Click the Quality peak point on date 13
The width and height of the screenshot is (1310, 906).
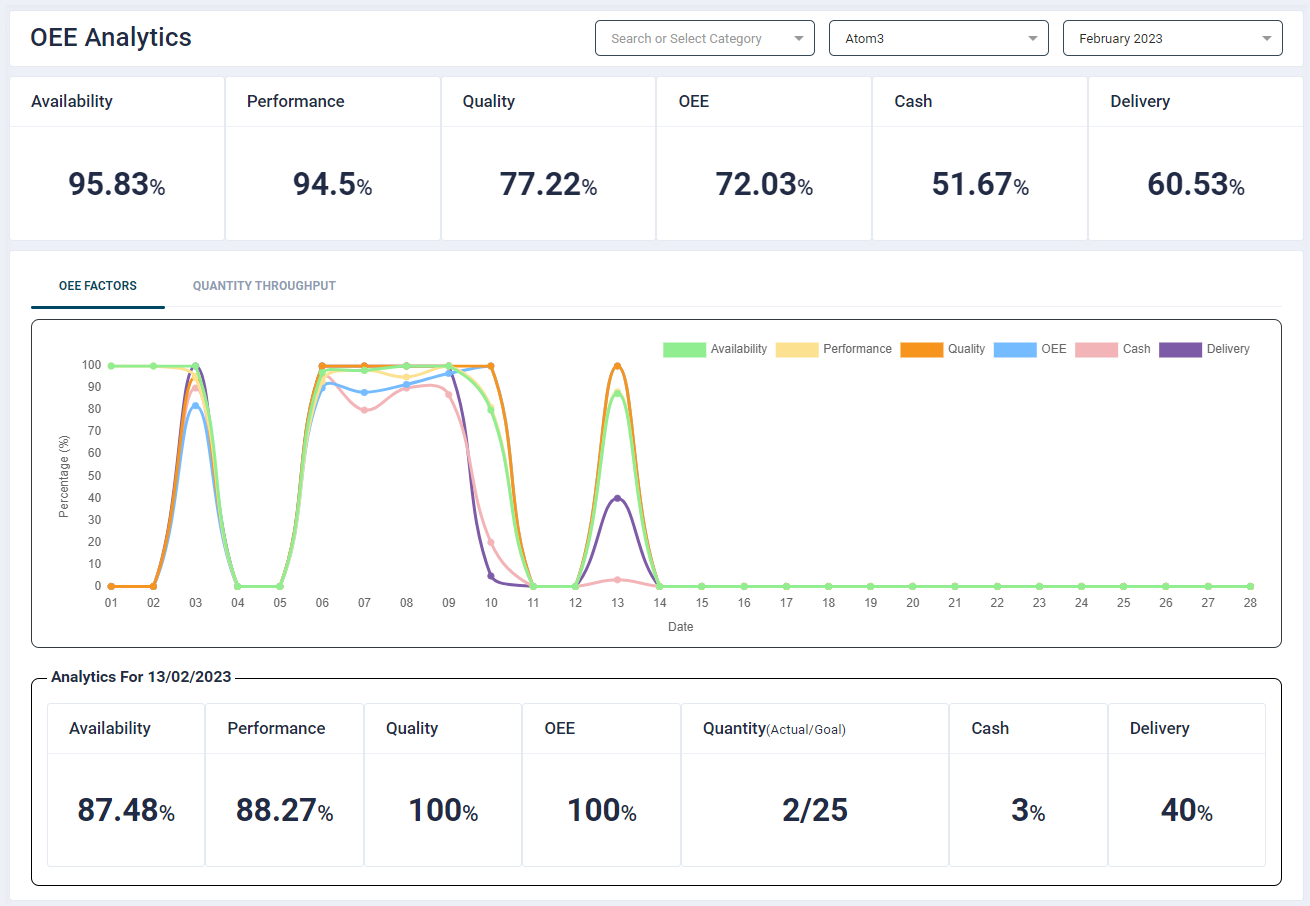click(618, 366)
